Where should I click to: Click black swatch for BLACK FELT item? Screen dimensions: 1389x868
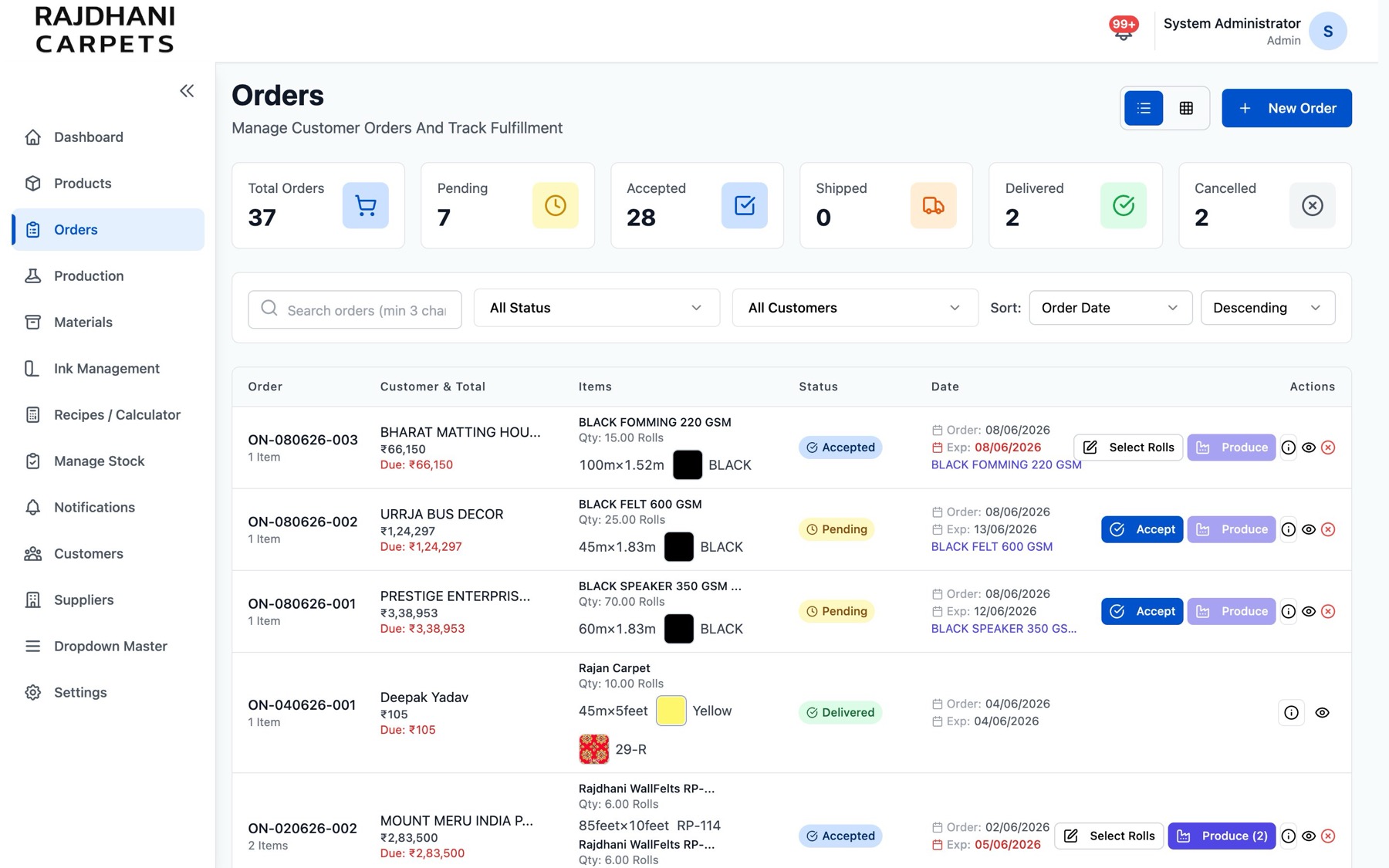click(679, 547)
